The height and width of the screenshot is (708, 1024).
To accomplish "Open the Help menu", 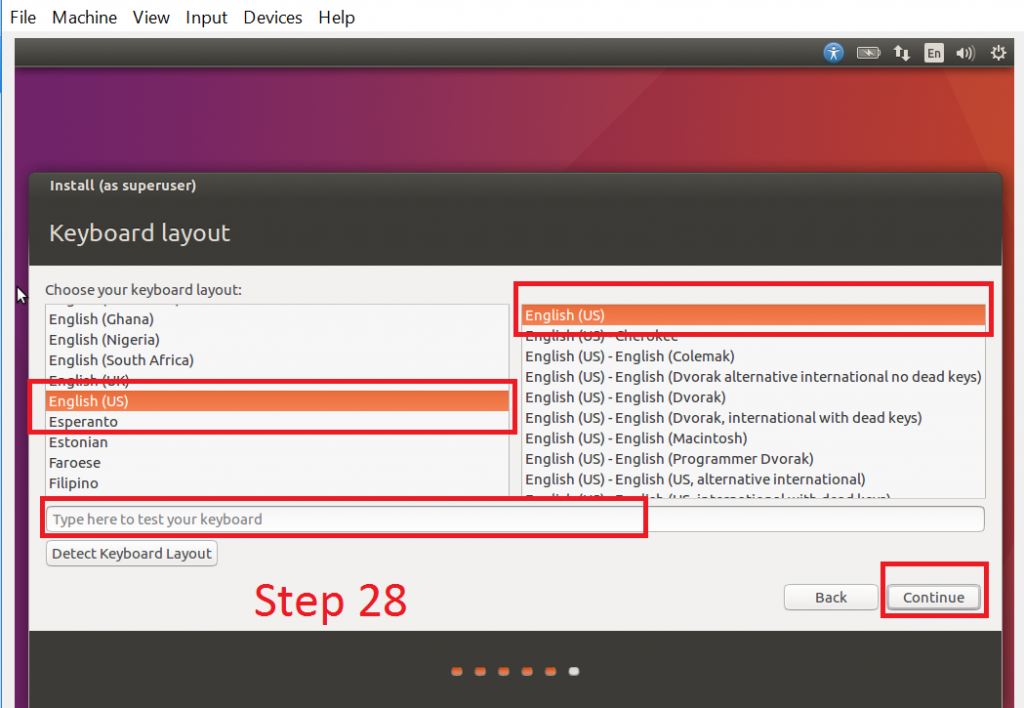I will (x=336, y=17).
